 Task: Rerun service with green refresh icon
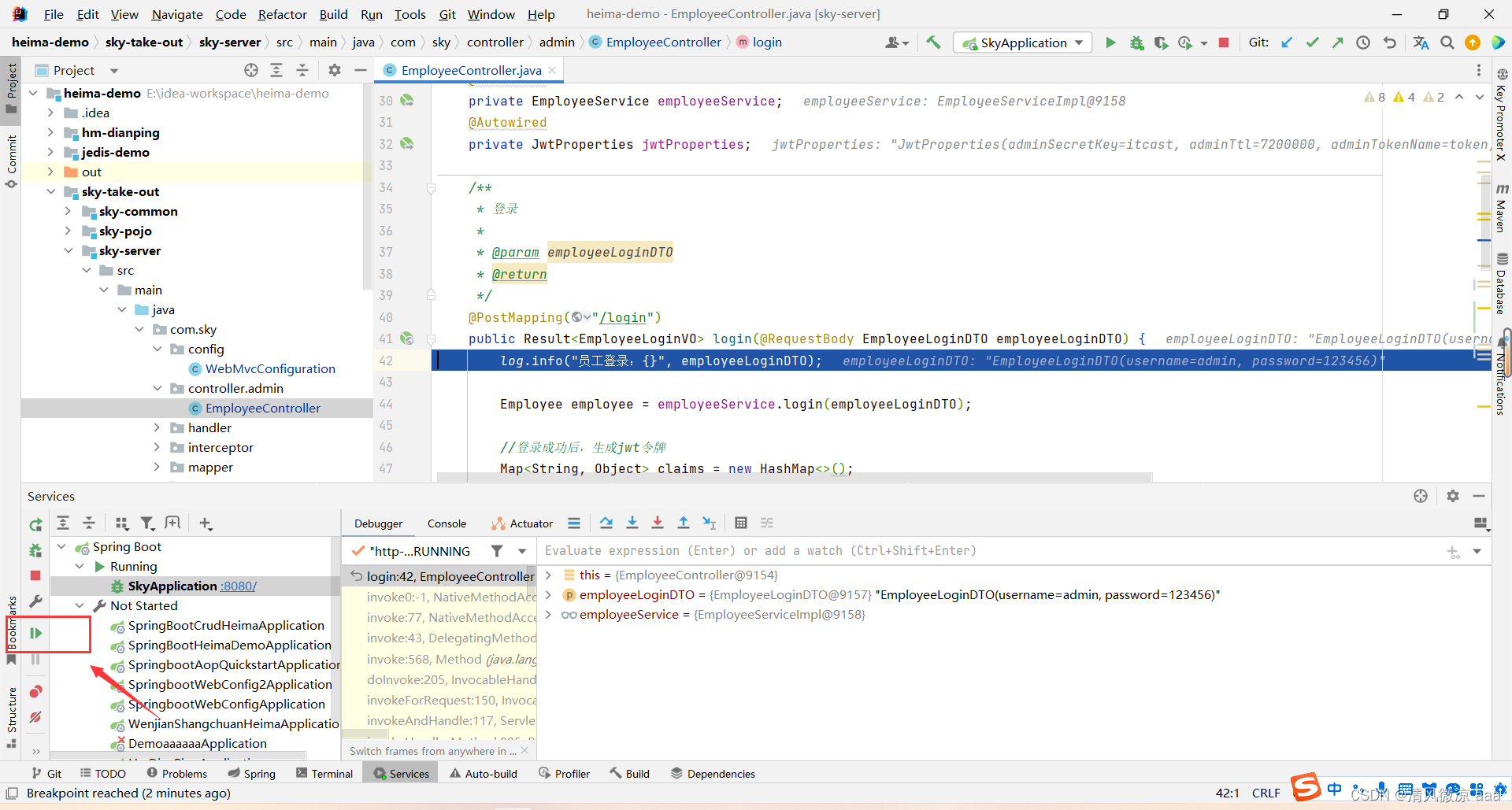click(x=35, y=524)
